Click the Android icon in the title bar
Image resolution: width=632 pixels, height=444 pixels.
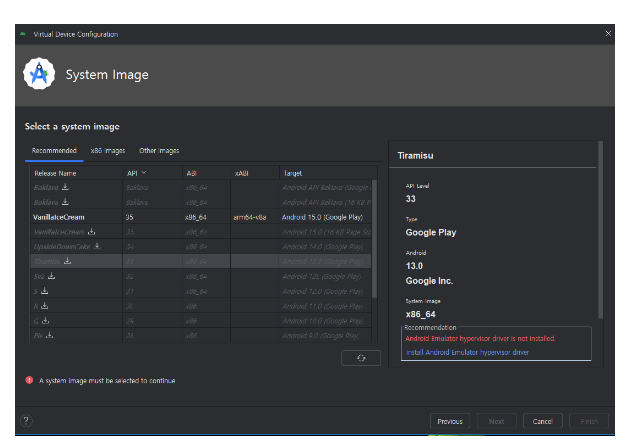[x=23, y=34]
